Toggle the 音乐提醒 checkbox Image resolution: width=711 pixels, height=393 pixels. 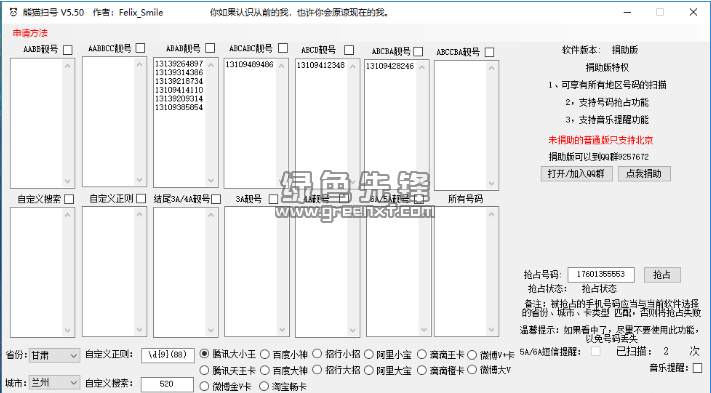(698, 368)
